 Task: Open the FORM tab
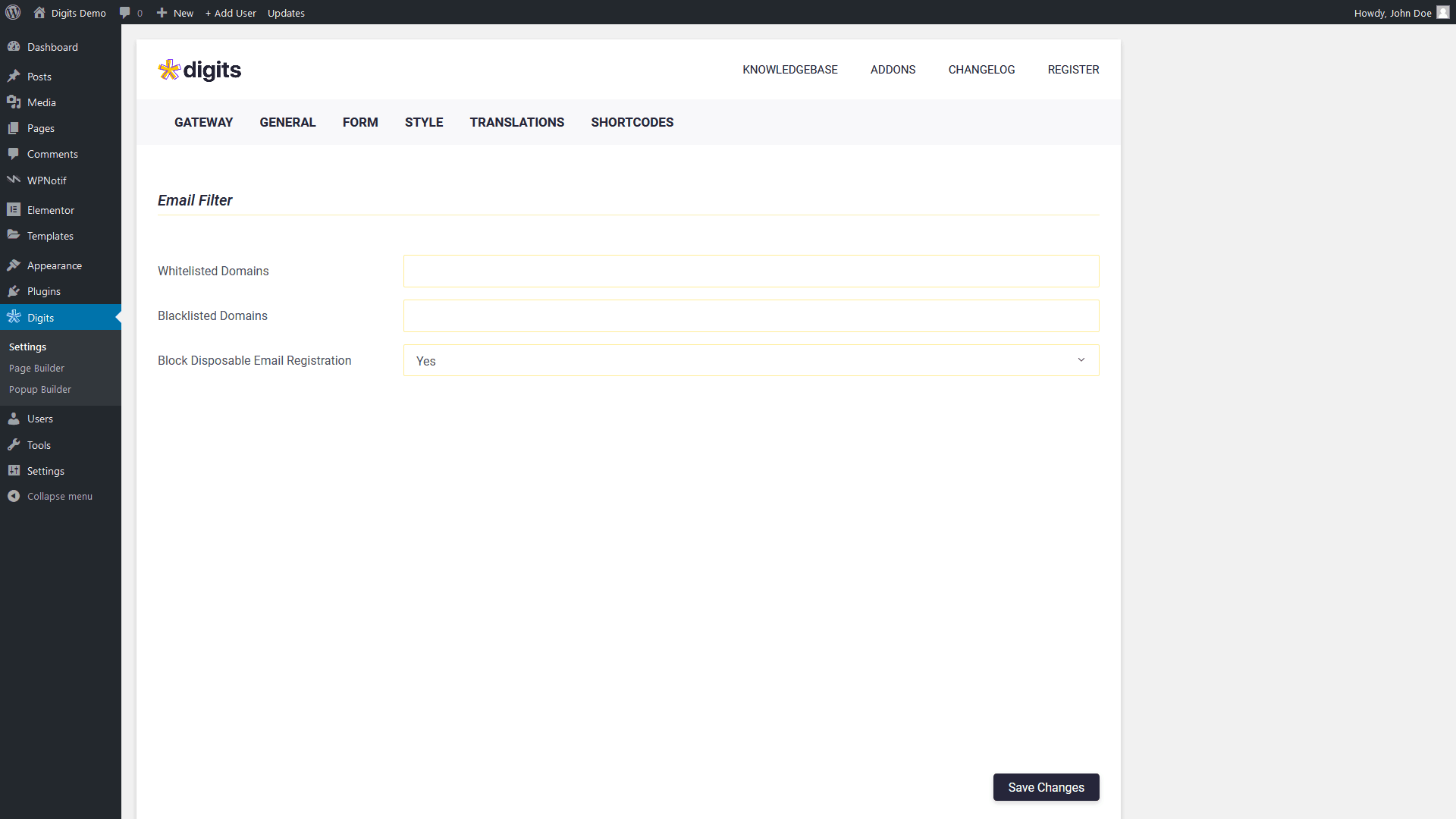tap(360, 122)
